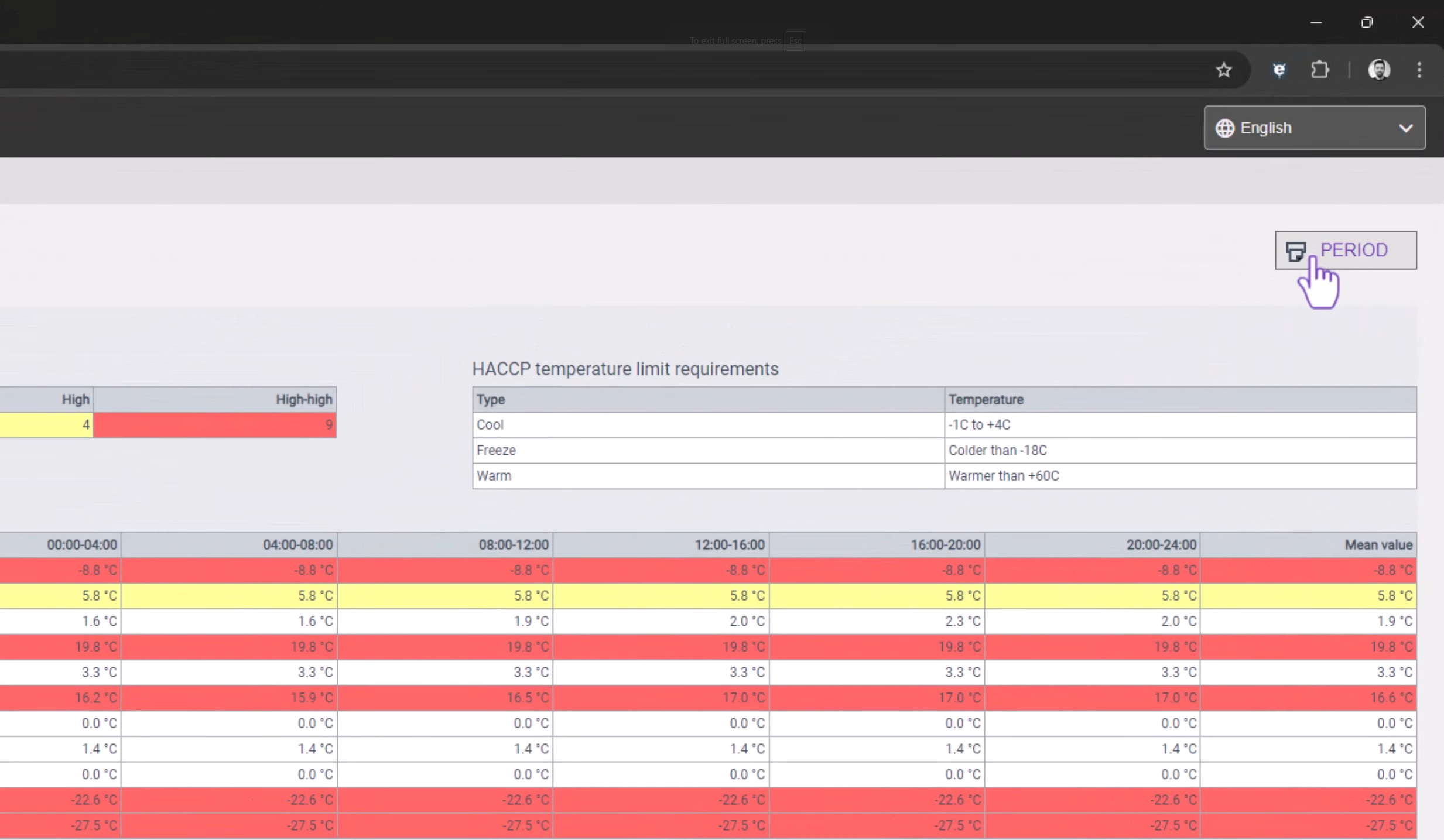Click the PERIOD button
The width and height of the screenshot is (1444, 840).
coord(1346,250)
